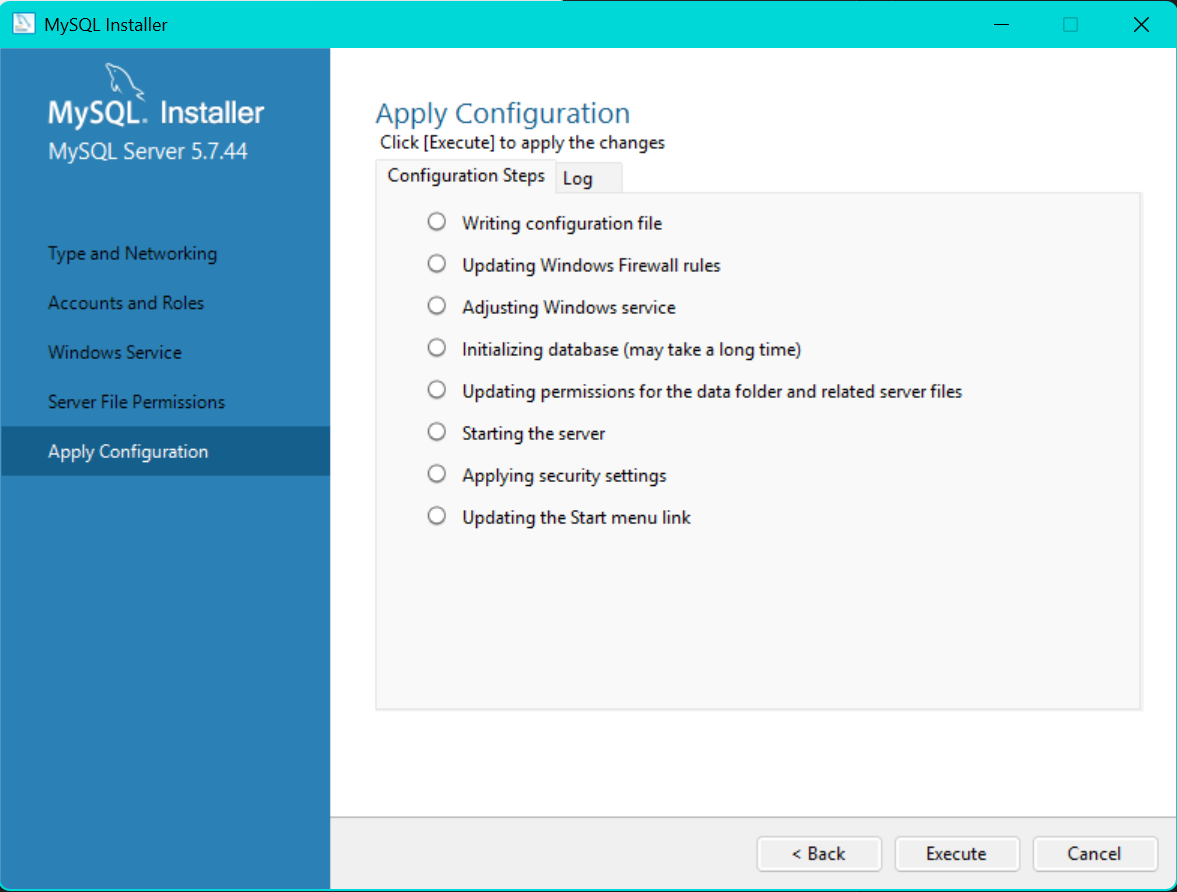Minimize the MySQL Installer window
This screenshot has width=1177, height=892.
tap(999, 25)
